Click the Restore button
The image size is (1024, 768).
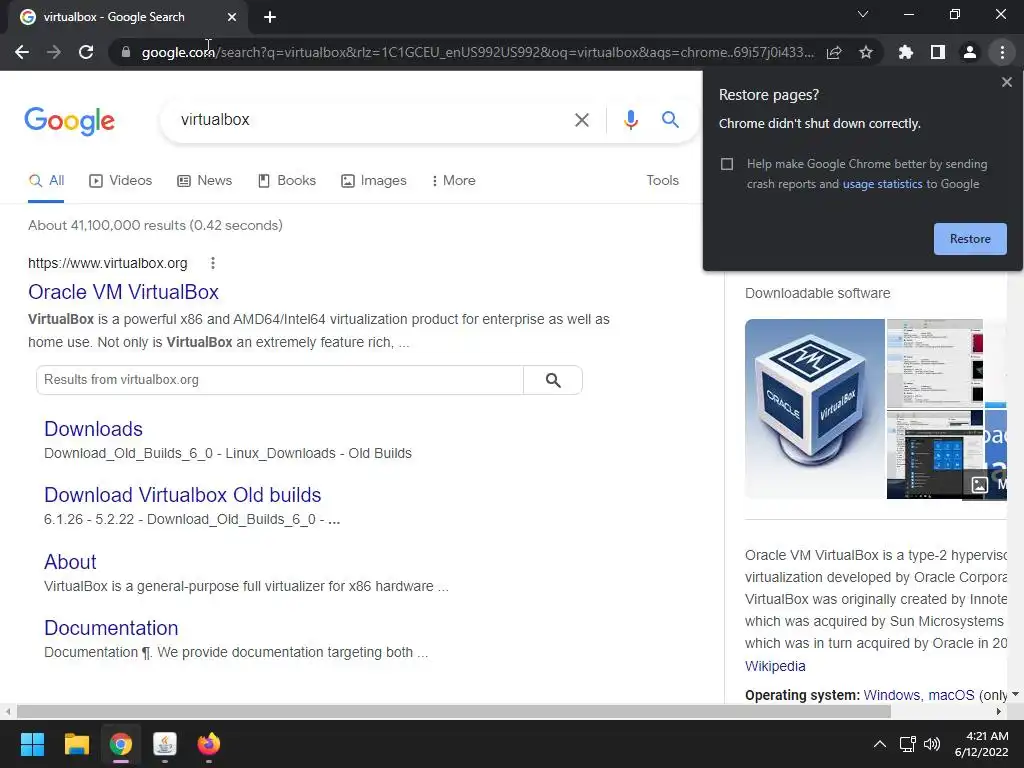(x=970, y=239)
